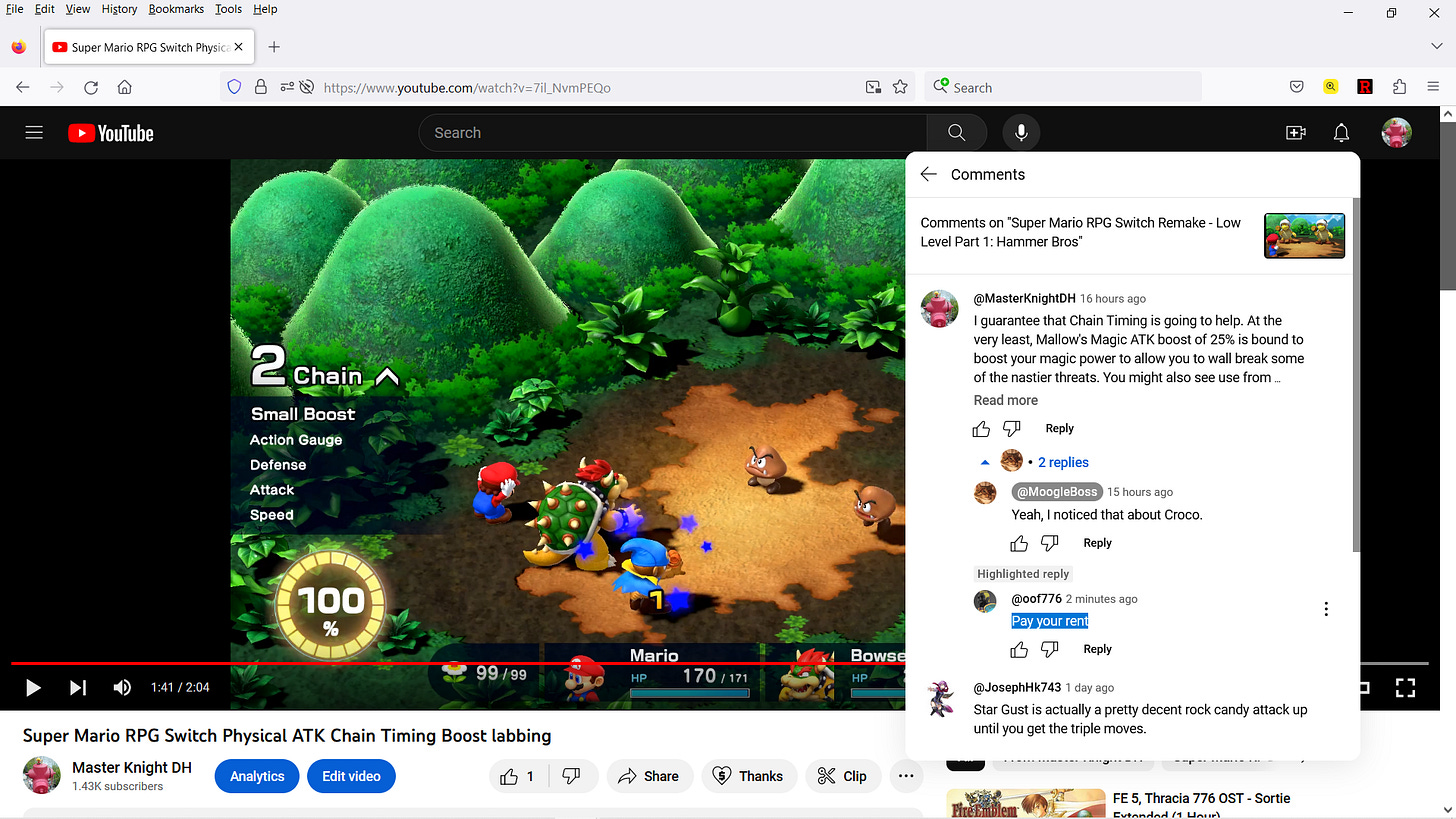Screen dimensions: 1456x819
Task: Open Firefox application menu
Action: pyautogui.click(x=1433, y=87)
